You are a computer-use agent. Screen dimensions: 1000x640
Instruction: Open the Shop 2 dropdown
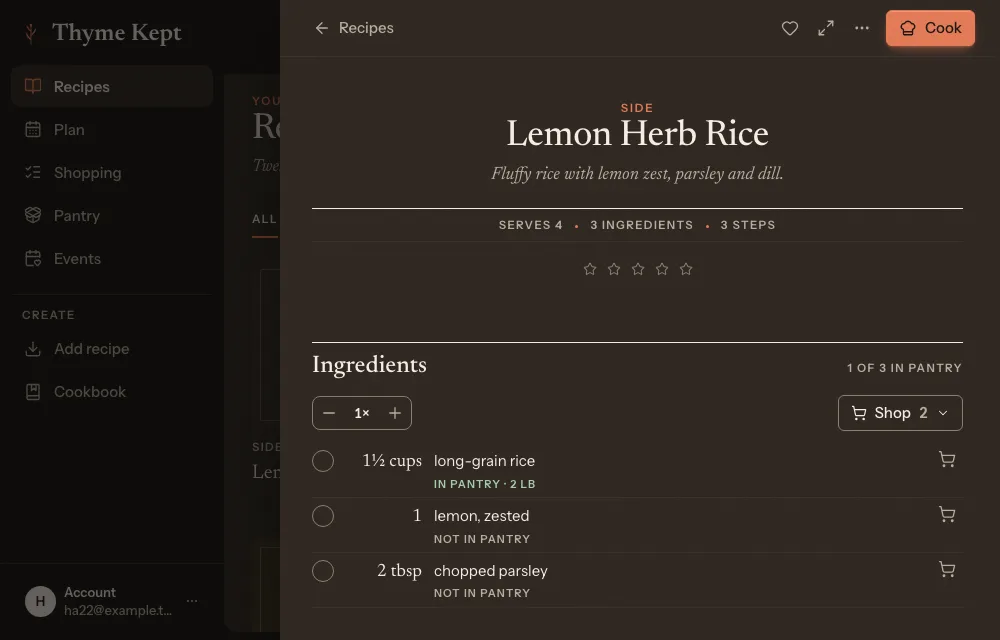[900, 413]
